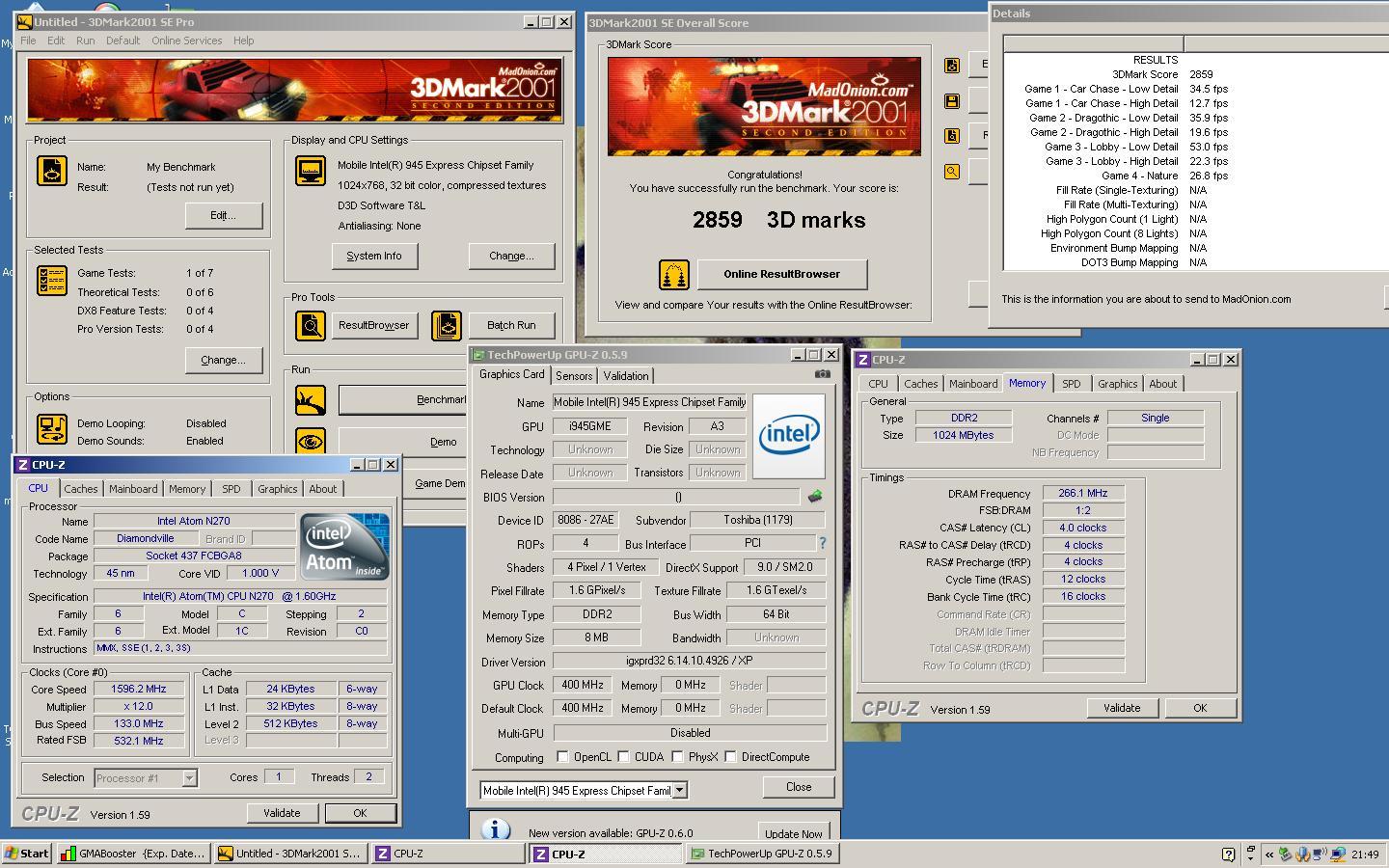This screenshot has width=1389, height=868.
Task: Open the Processor #1 selection dropdown in CPU-Z
Action: pos(190,777)
